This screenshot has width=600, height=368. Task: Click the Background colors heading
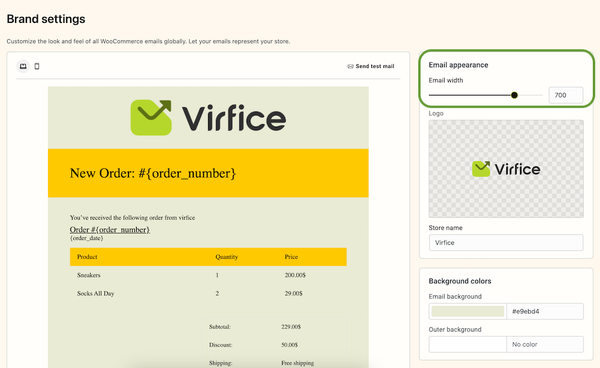point(460,281)
